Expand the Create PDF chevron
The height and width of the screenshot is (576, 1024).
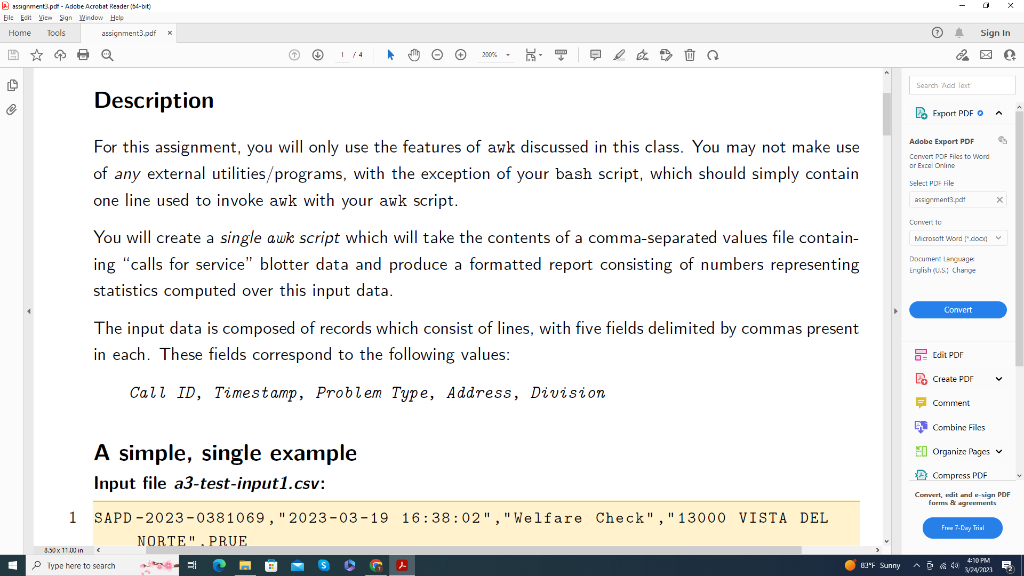pyautogui.click(x=999, y=379)
